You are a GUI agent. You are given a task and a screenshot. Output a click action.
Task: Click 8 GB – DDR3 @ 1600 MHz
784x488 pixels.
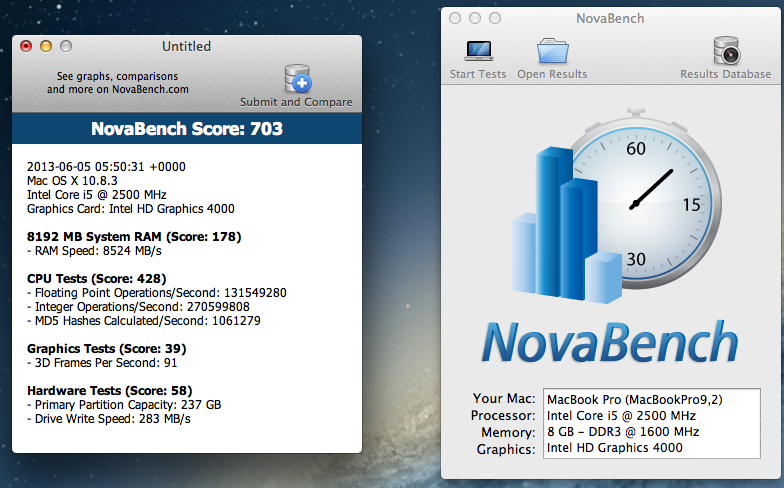[x=623, y=432]
